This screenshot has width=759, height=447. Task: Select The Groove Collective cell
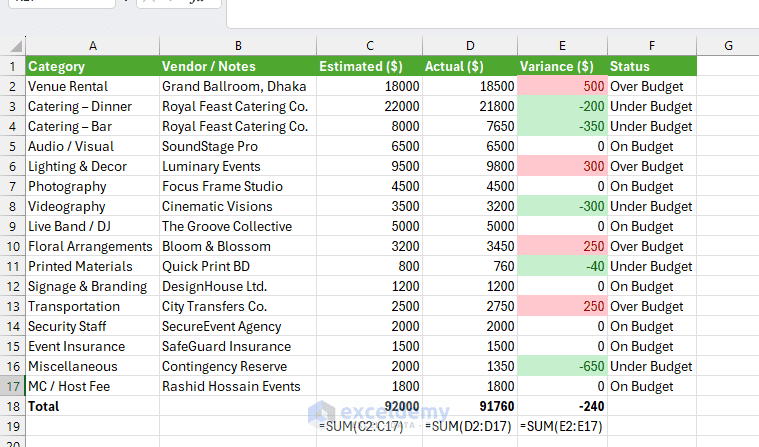point(238,226)
